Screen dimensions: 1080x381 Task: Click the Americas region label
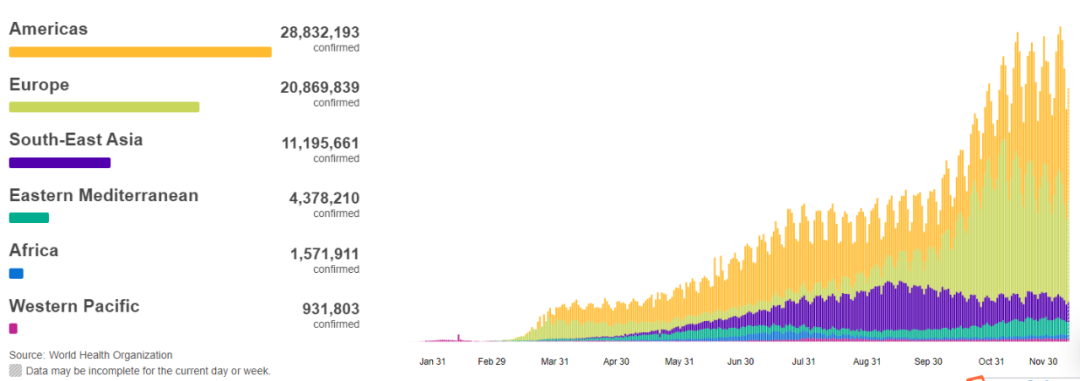click(48, 29)
